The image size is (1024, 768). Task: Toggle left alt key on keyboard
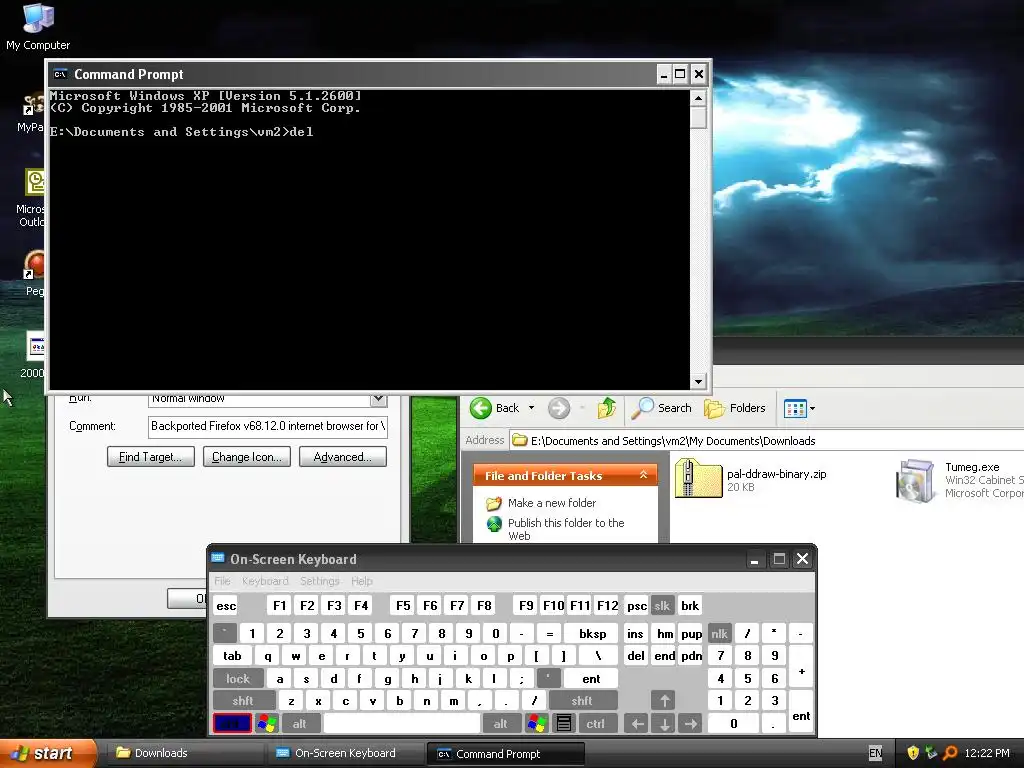(x=300, y=724)
